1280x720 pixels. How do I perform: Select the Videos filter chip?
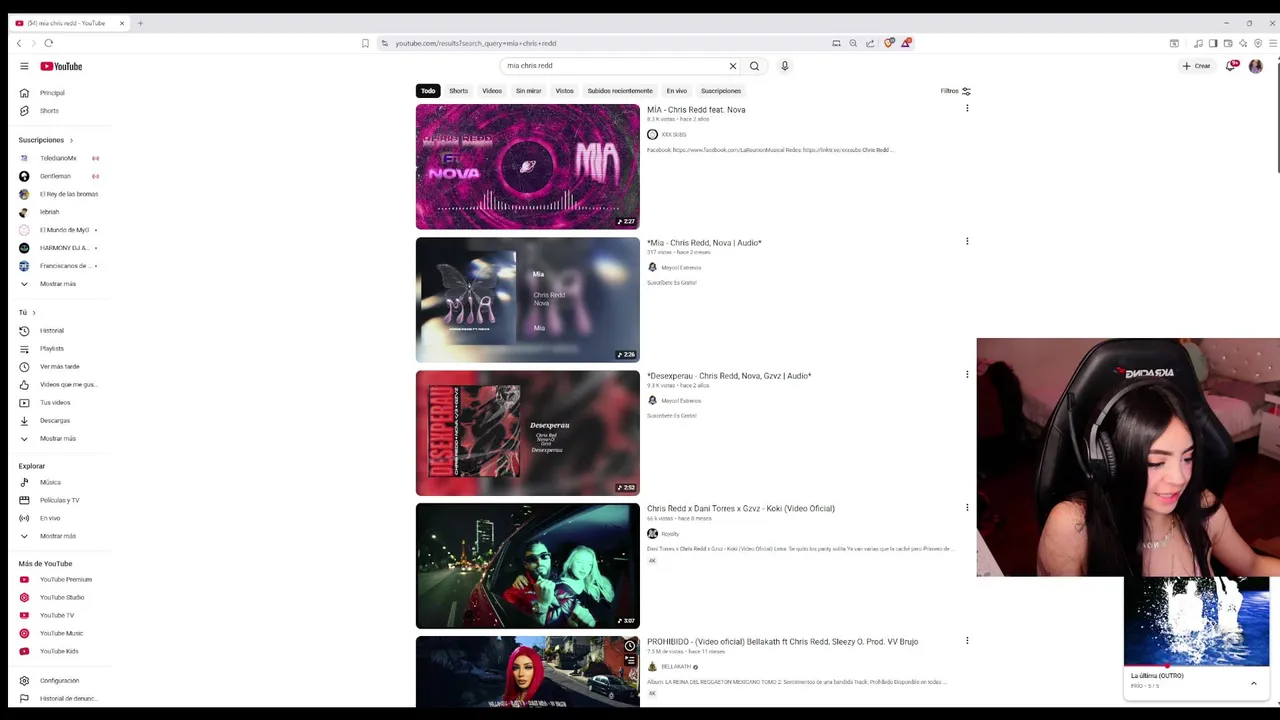(x=492, y=91)
